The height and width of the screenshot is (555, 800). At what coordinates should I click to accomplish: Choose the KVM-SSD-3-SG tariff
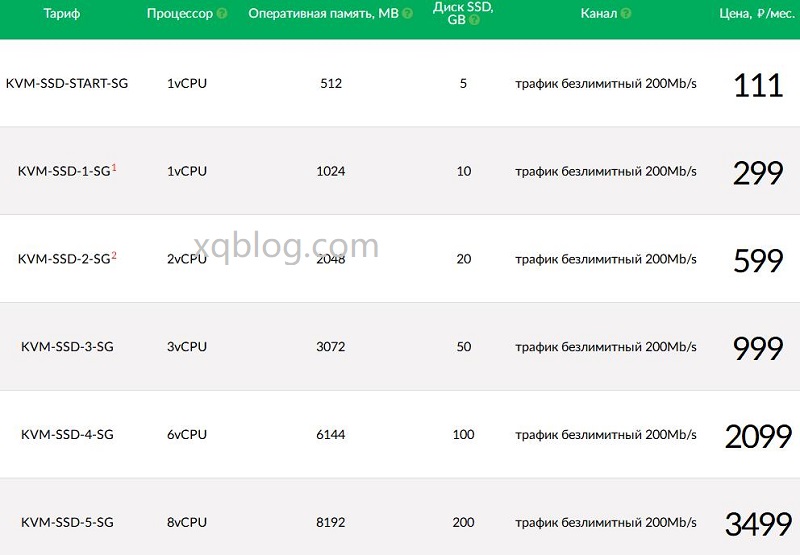point(67,347)
